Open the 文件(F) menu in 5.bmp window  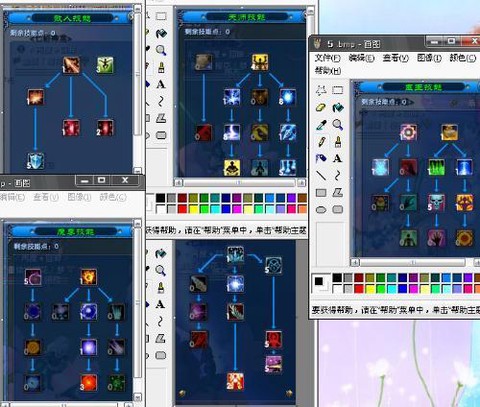point(327,58)
